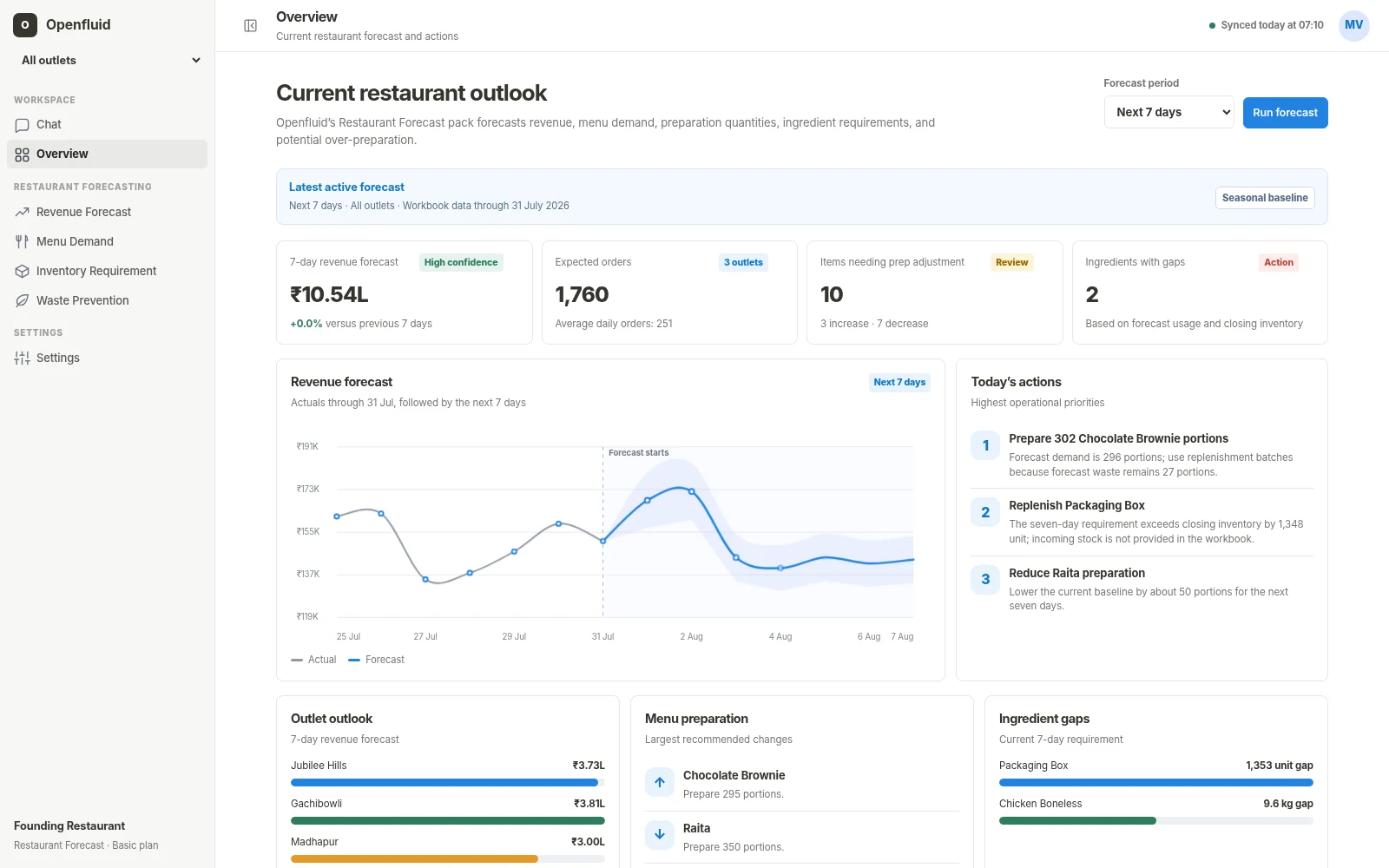This screenshot has width=1389, height=868.
Task: Click the Review badge on prep adjustment card
Action: pos(1011,262)
